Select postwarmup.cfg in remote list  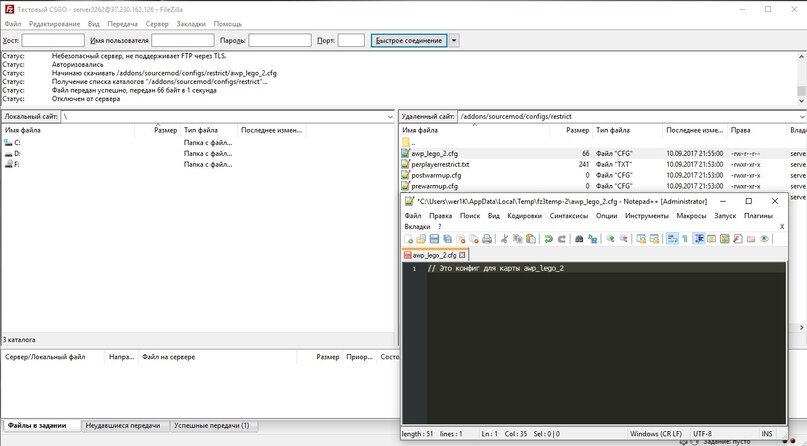point(603,175)
